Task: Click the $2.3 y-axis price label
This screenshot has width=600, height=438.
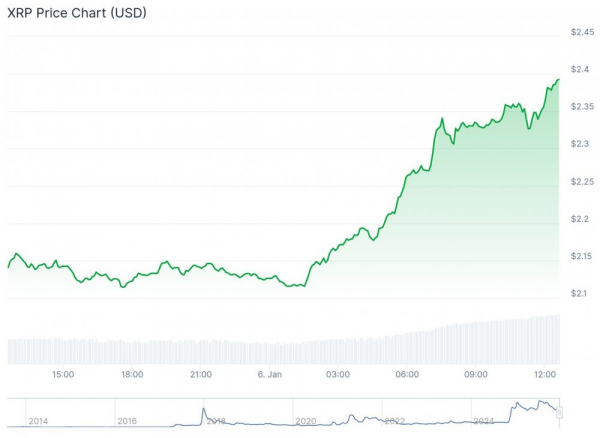Action: point(579,144)
